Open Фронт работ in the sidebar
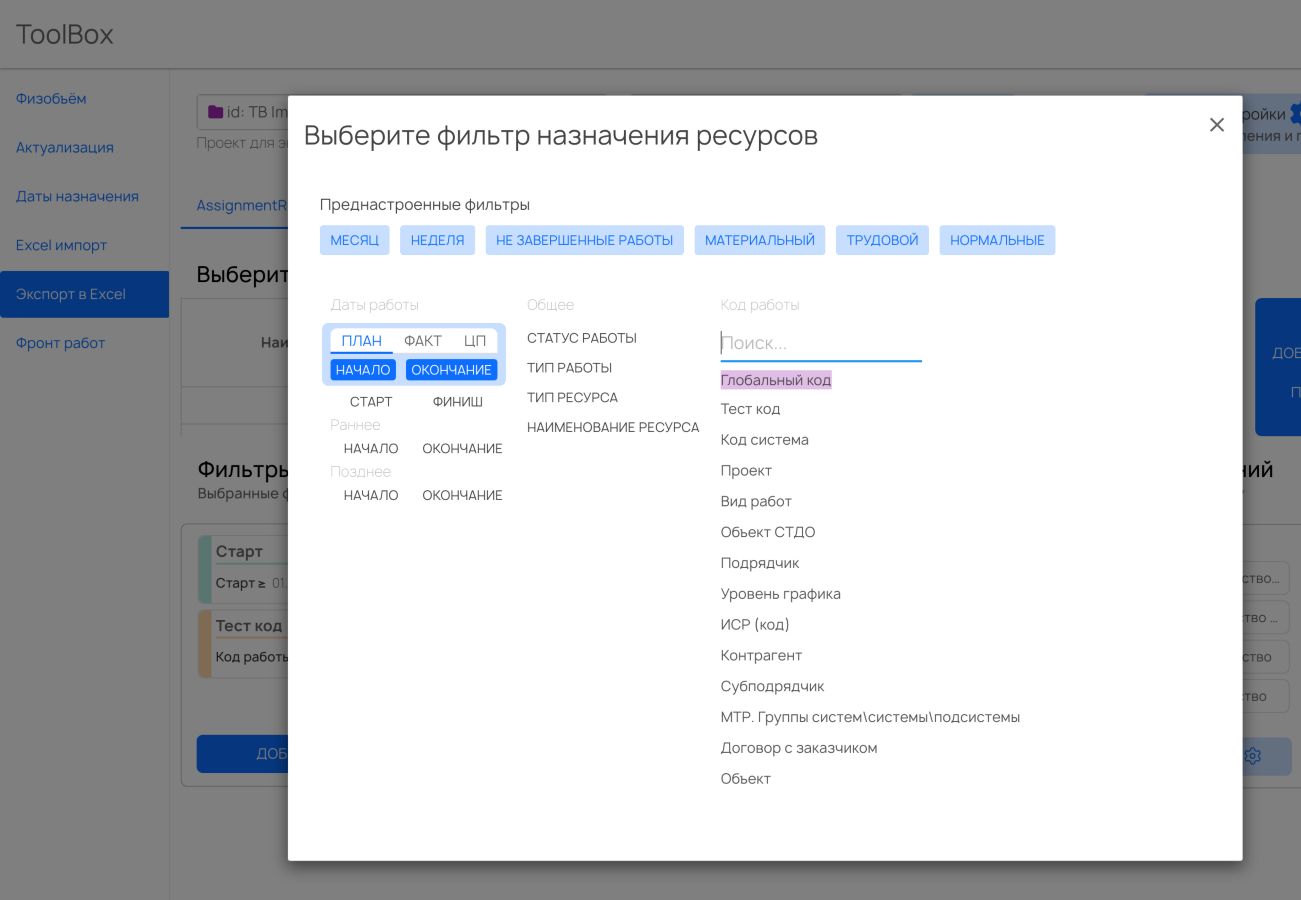Viewport: 1301px width, 900px height. [60, 343]
